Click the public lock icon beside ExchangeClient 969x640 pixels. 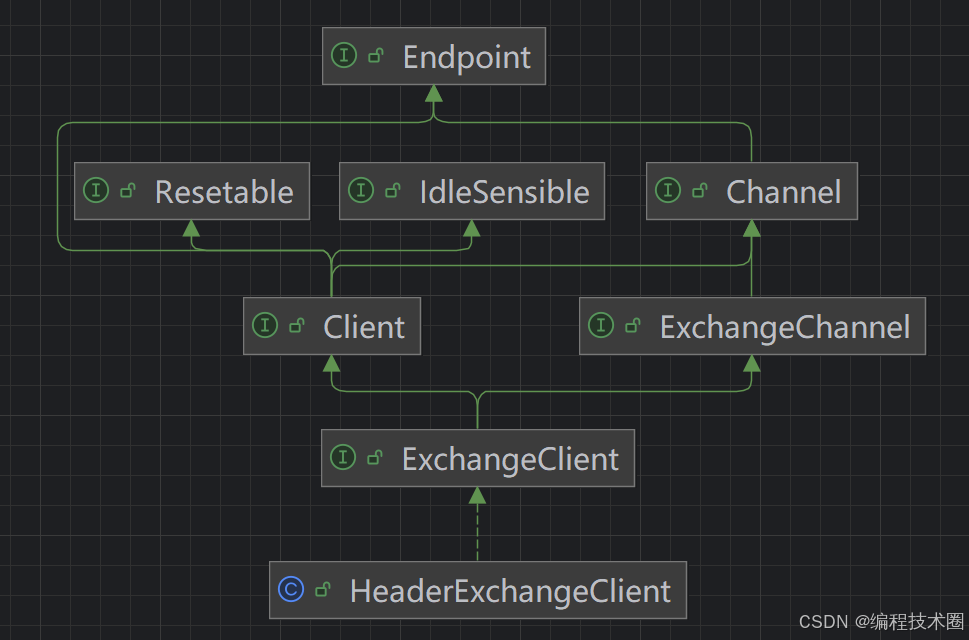(x=375, y=458)
